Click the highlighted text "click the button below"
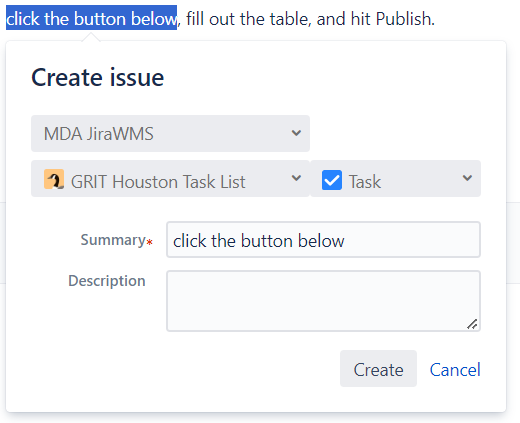This screenshot has width=520, height=423. [91, 18]
